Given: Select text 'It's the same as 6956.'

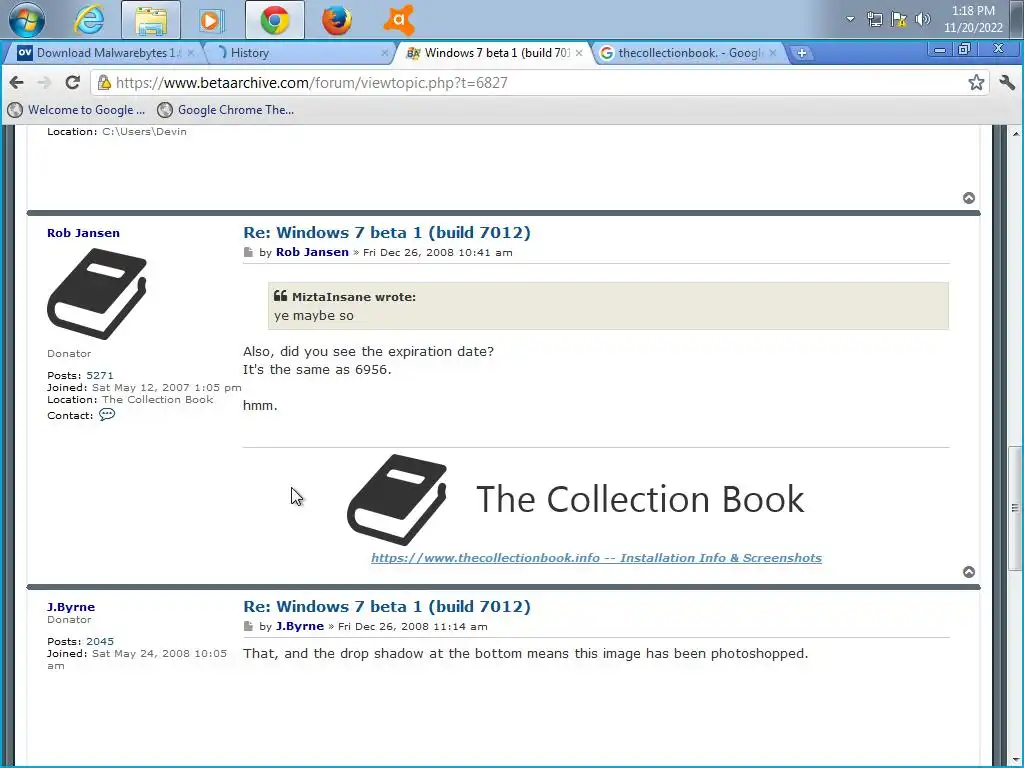Looking at the screenshot, I should coord(317,370).
